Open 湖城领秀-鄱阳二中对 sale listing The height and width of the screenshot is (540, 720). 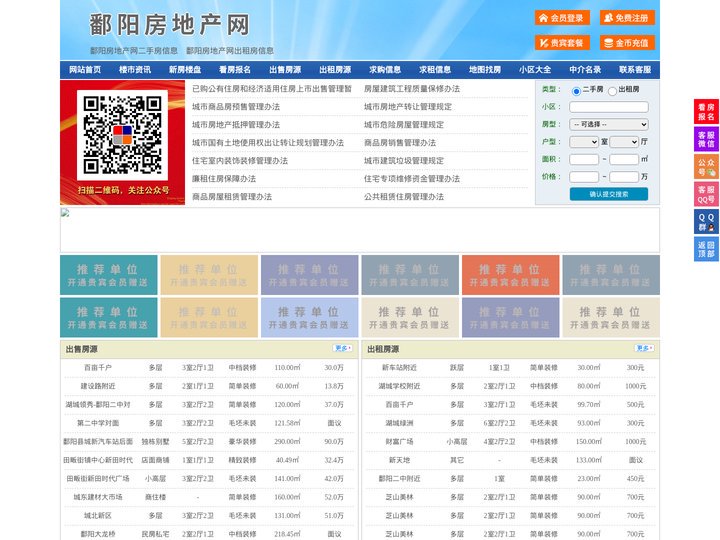point(98,405)
